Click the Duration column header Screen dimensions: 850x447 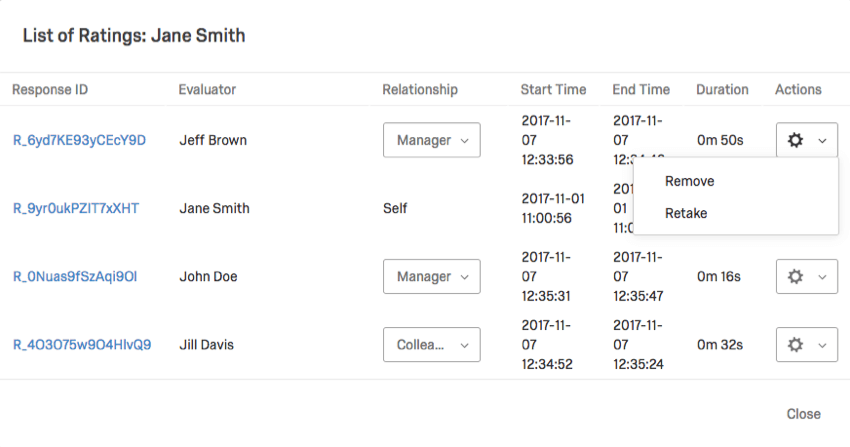tap(722, 90)
